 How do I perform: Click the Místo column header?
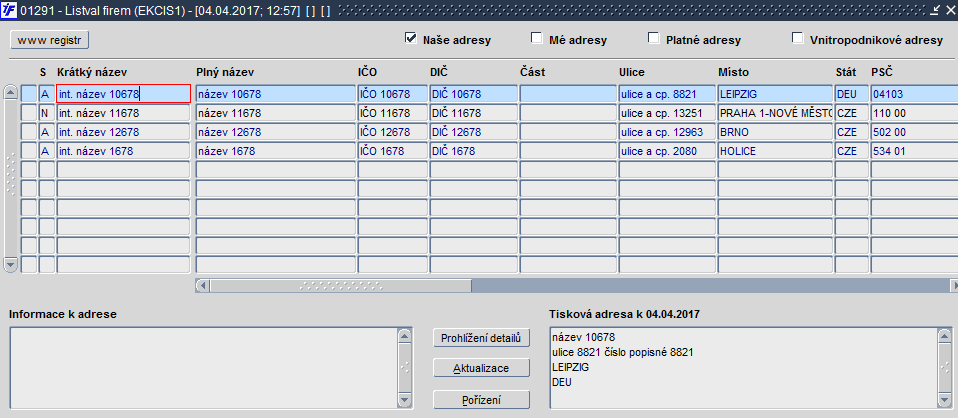click(x=733, y=72)
